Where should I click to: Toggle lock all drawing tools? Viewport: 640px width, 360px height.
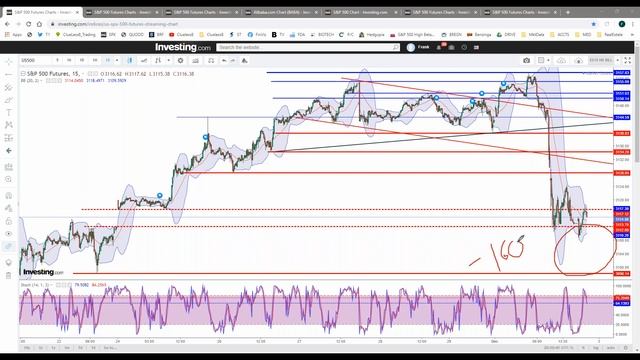click(9, 221)
